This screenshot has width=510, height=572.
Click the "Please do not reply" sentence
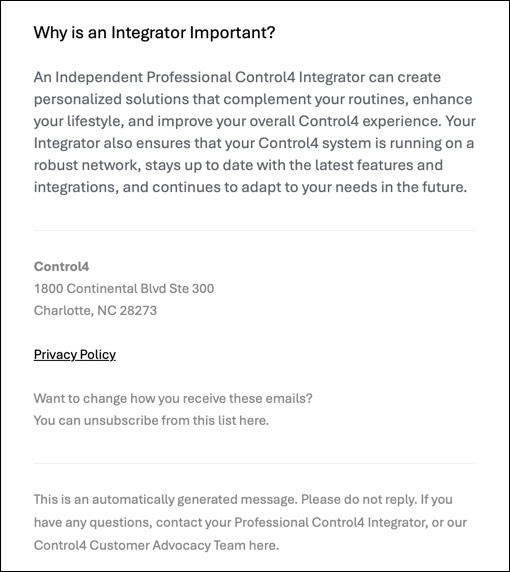[359, 499]
